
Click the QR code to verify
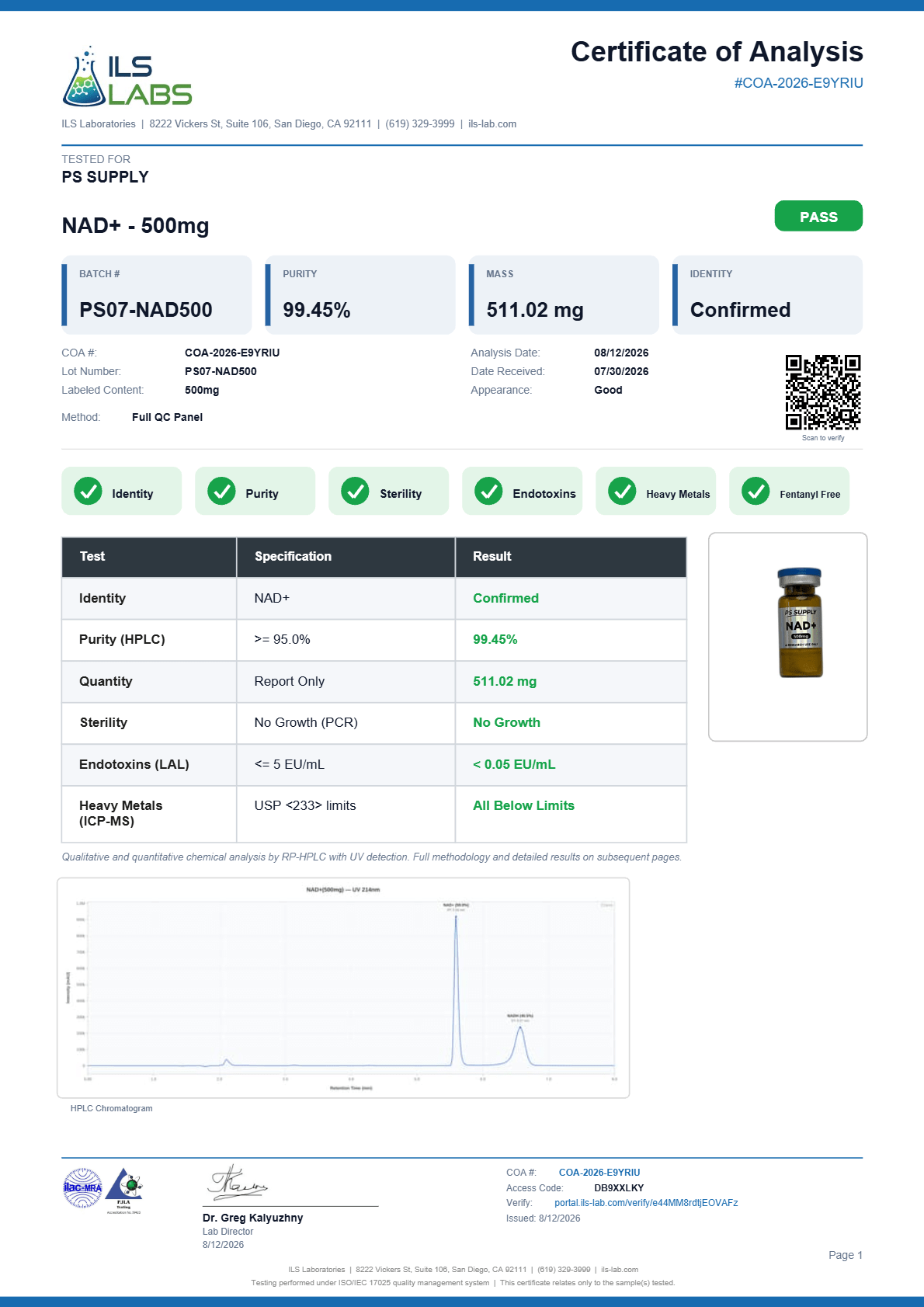(823, 392)
